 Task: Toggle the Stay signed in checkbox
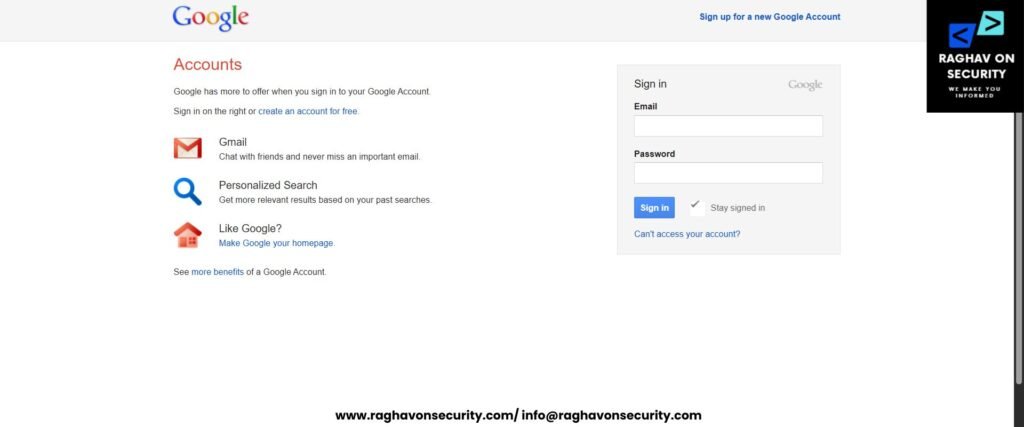click(697, 208)
